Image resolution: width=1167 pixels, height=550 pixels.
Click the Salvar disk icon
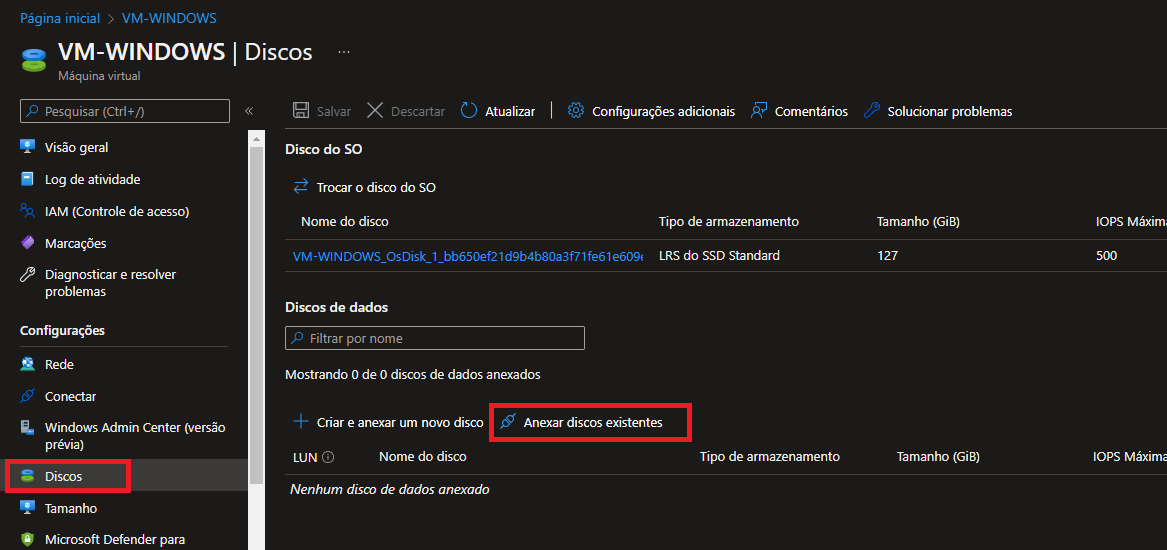(x=301, y=111)
